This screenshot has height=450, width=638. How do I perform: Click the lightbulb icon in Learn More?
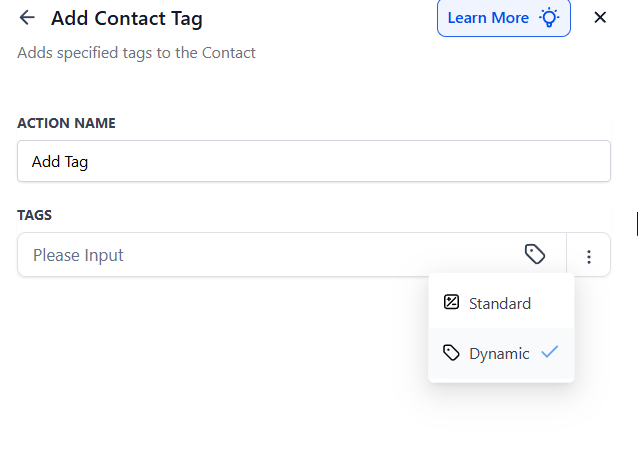pyautogui.click(x=549, y=18)
